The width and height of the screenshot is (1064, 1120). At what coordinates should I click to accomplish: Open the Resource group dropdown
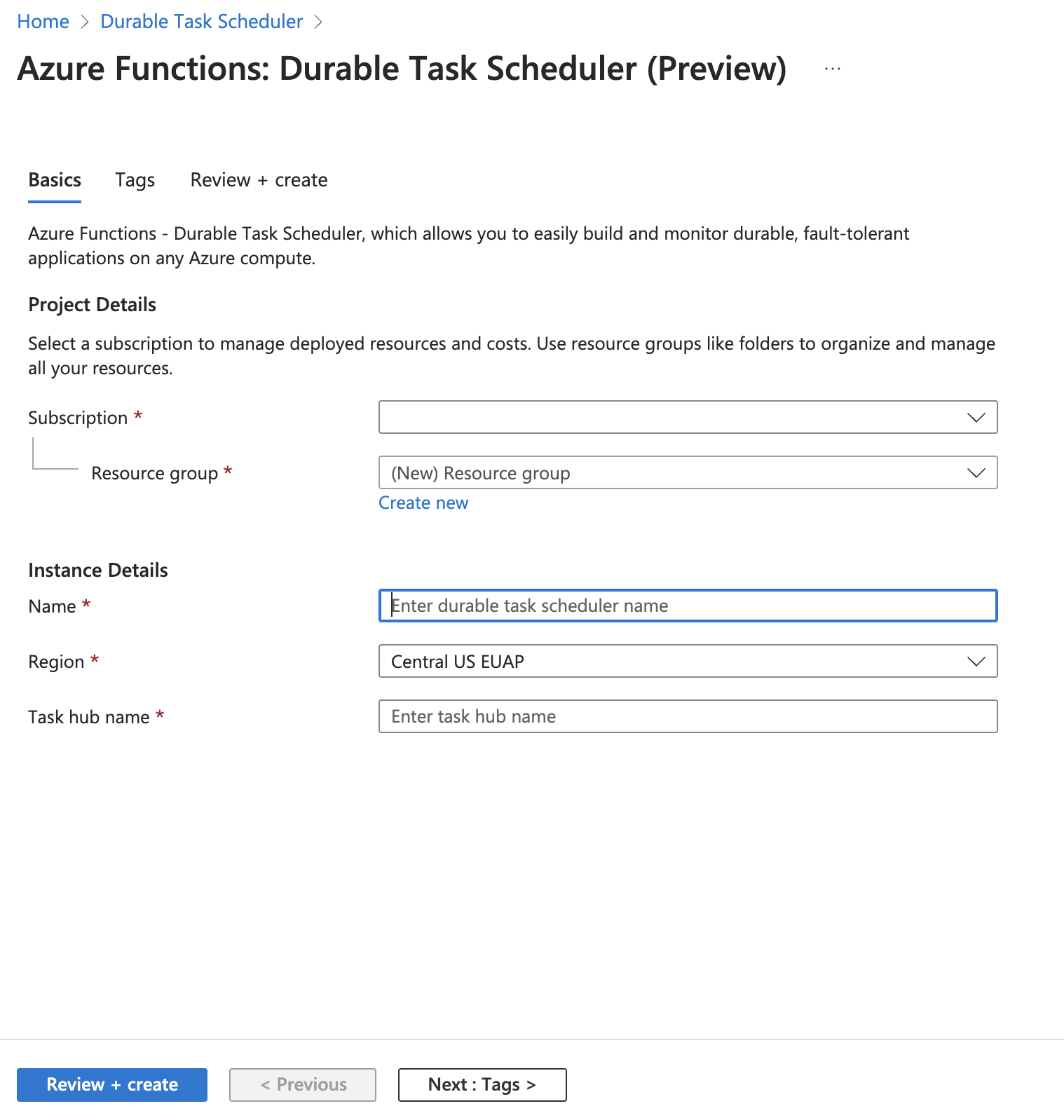(x=673, y=473)
